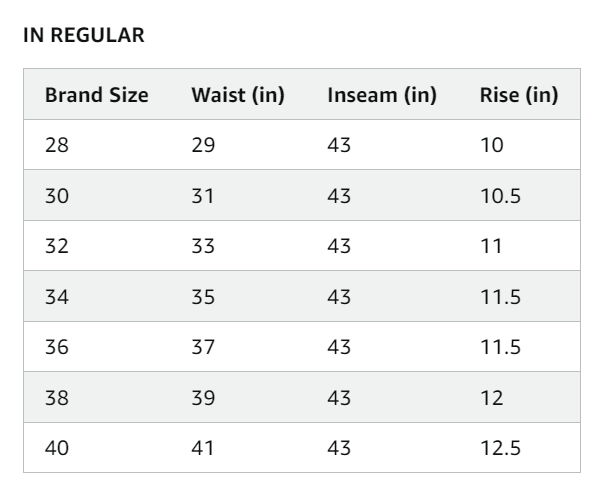The width and height of the screenshot is (601, 493).
Task: Select the waist value 41
Action: point(204,448)
